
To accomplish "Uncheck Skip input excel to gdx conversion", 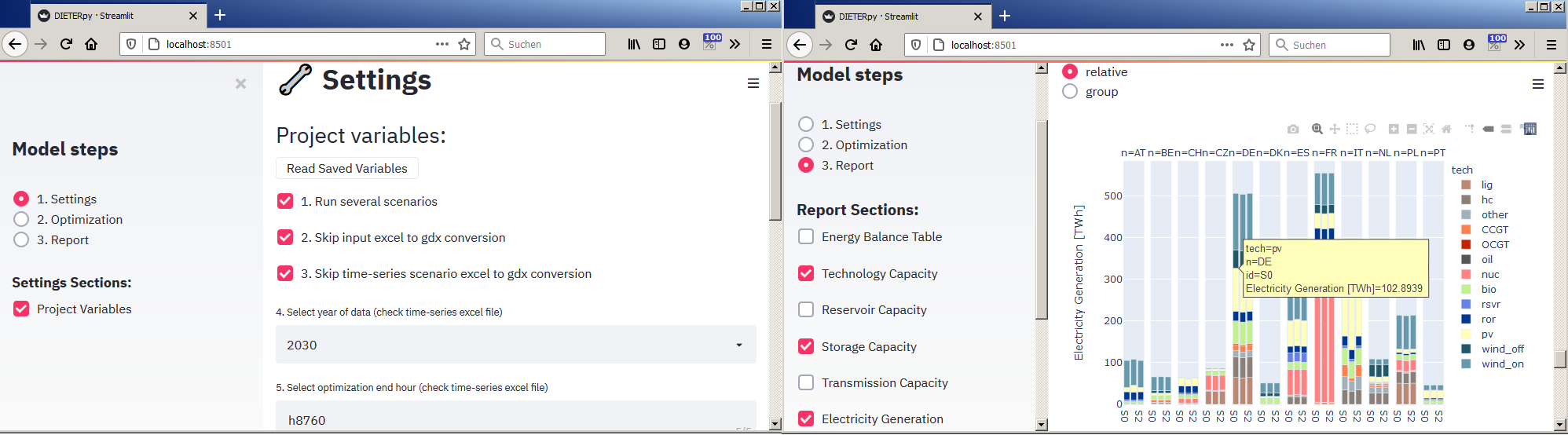I will (285, 237).
